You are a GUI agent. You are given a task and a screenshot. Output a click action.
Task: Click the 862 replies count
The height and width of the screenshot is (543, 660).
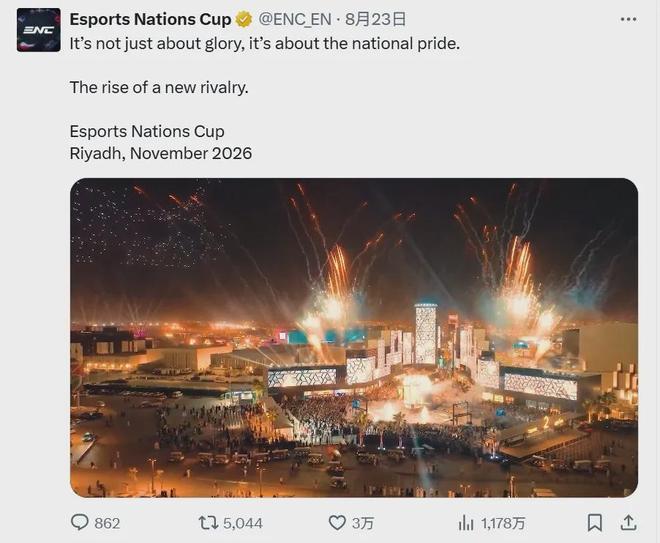107,523
